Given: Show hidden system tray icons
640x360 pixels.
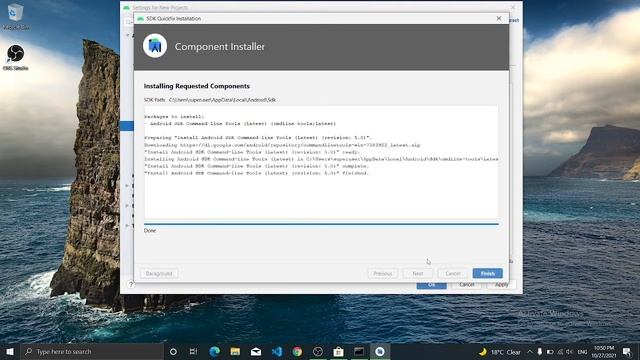Looking at the screenshot, I should (529, 352).
